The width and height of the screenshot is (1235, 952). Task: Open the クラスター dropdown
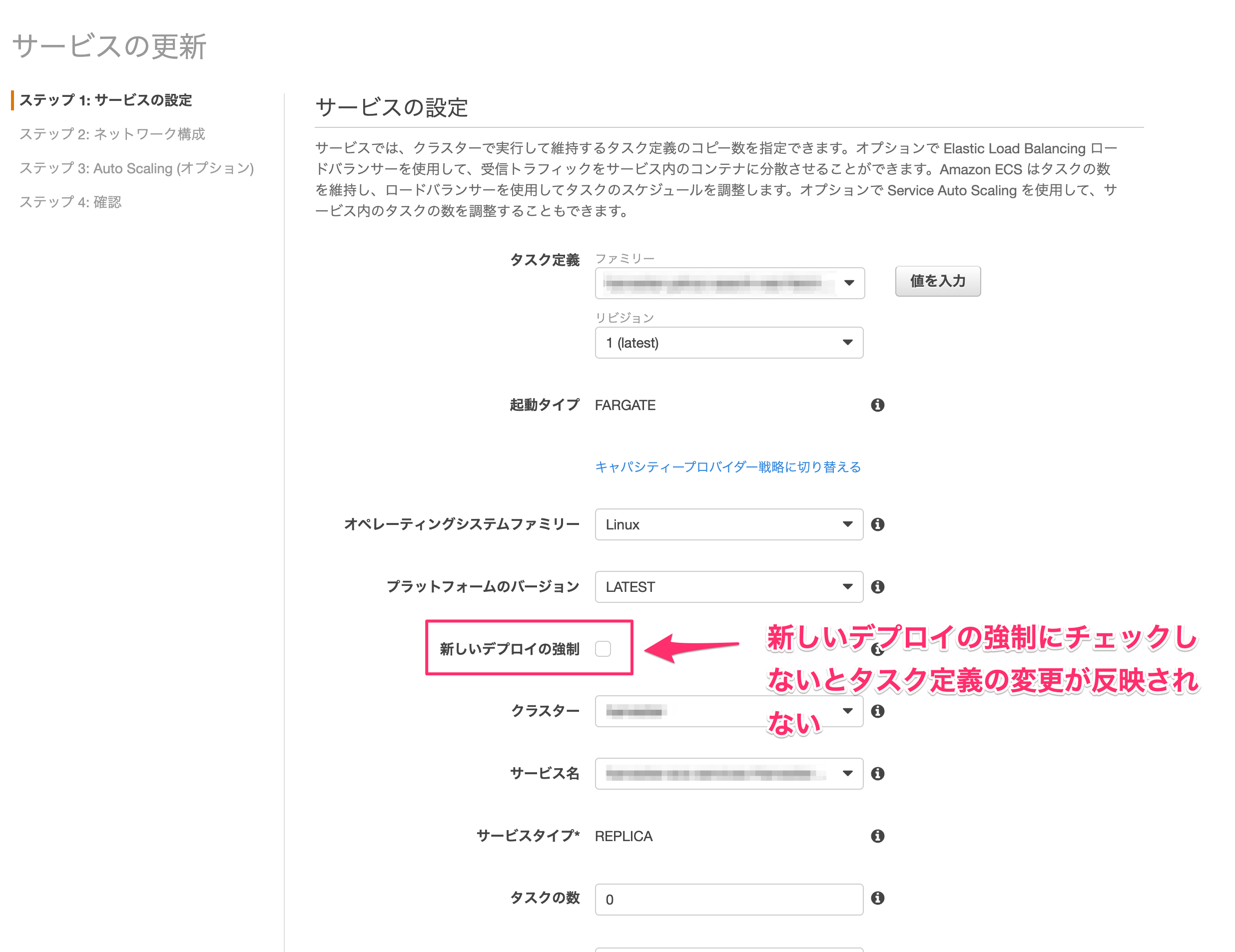pos(729,711)
